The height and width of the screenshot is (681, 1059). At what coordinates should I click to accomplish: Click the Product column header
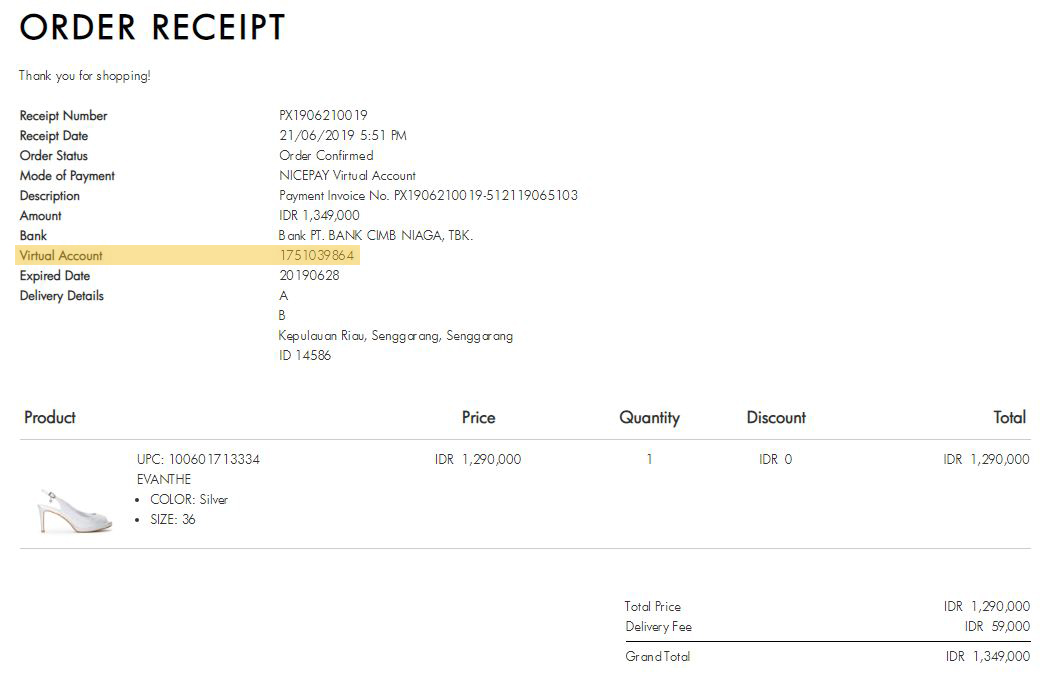point(50,418)
